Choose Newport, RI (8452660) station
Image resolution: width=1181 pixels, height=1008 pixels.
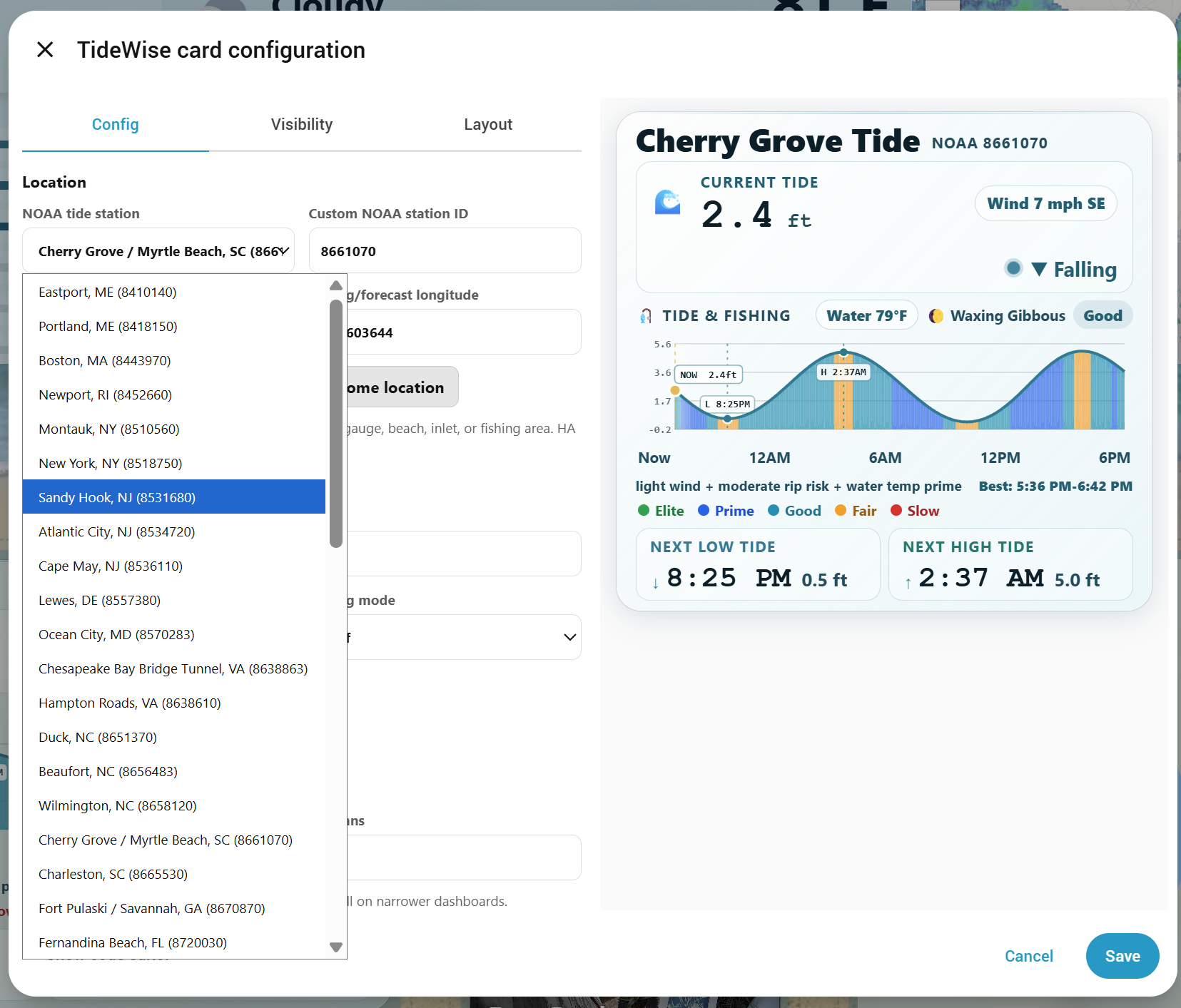[x=174, y=395]
